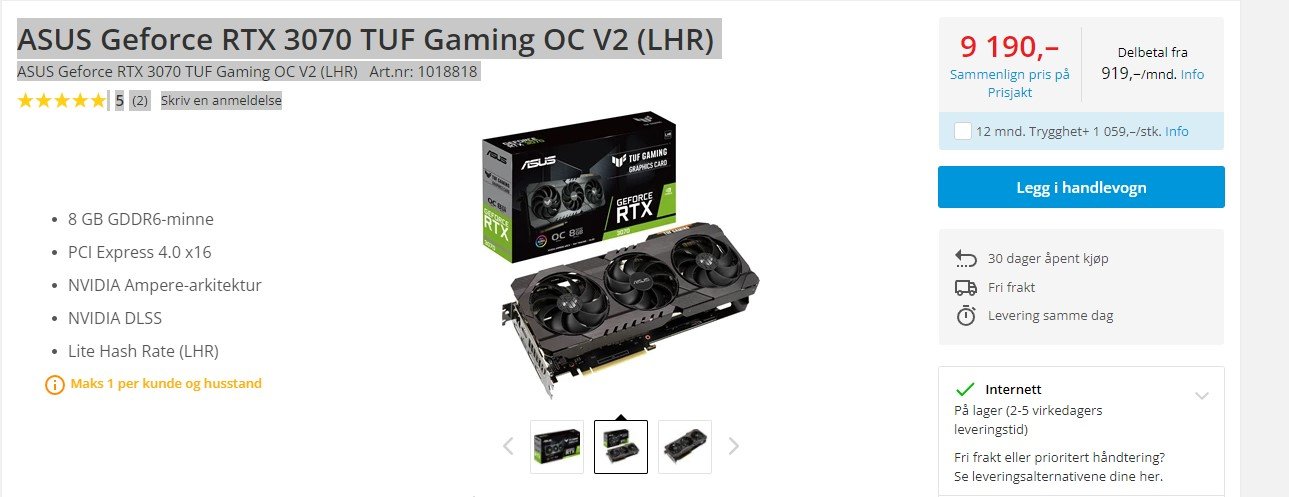Click the Levering samme dag stopwatch icon

coord(966,316)
